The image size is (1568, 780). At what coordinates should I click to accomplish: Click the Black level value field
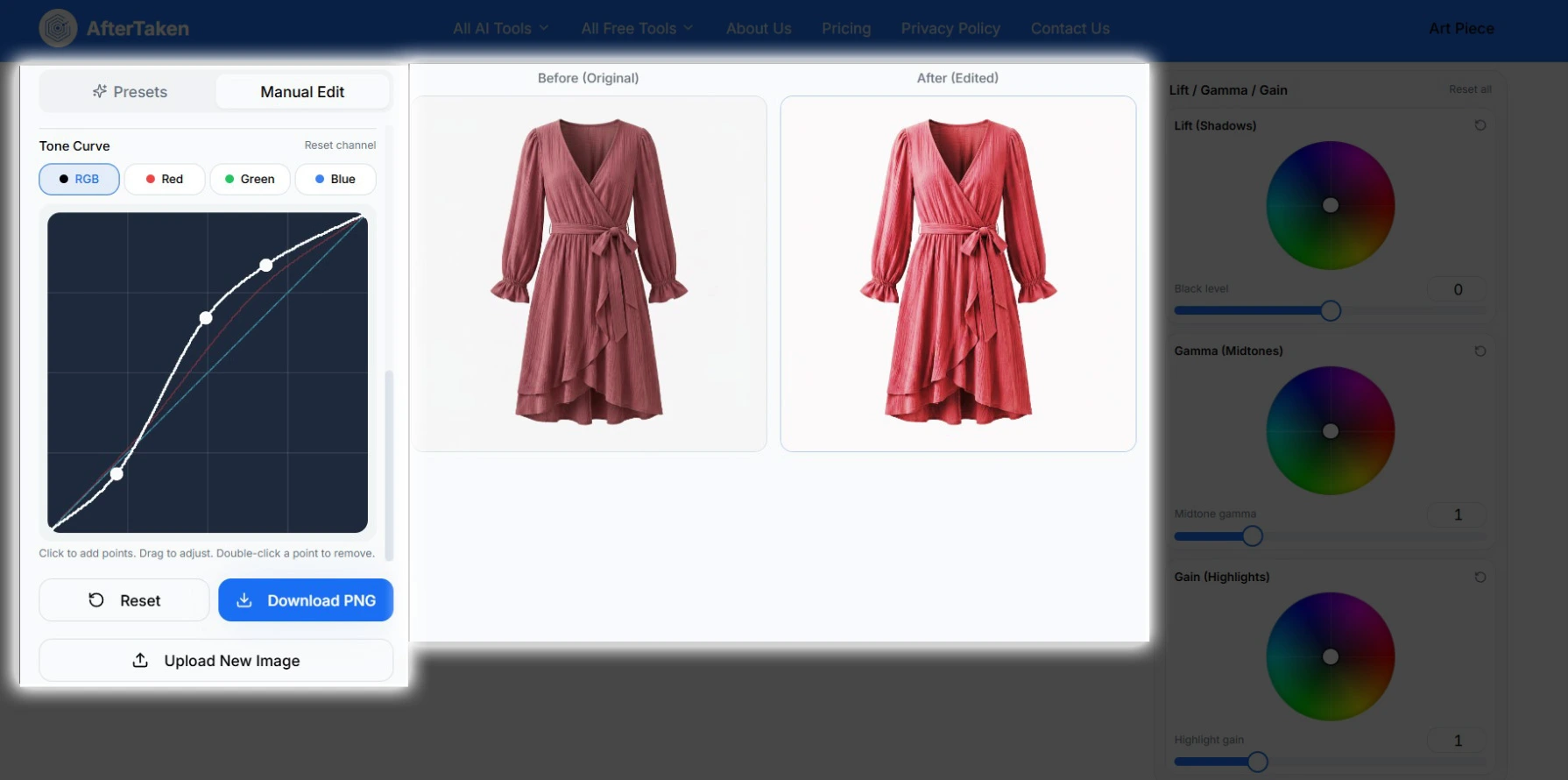(x=1458, y=289)
